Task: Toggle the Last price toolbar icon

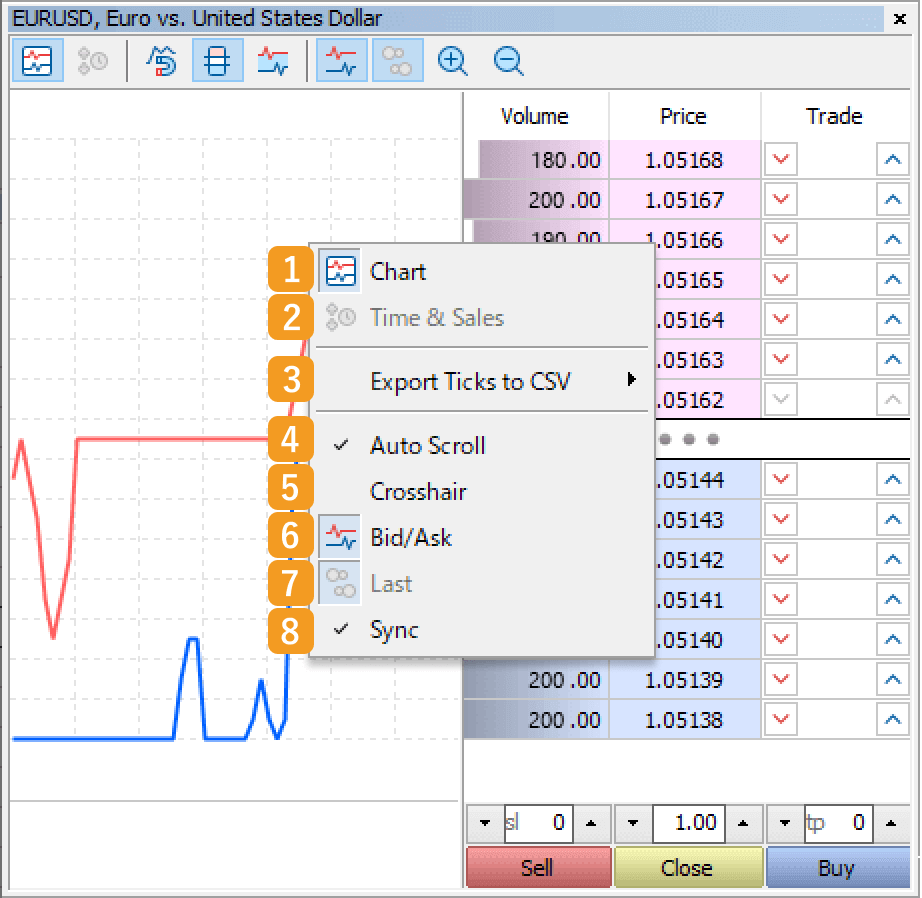Action: point(397,60)
